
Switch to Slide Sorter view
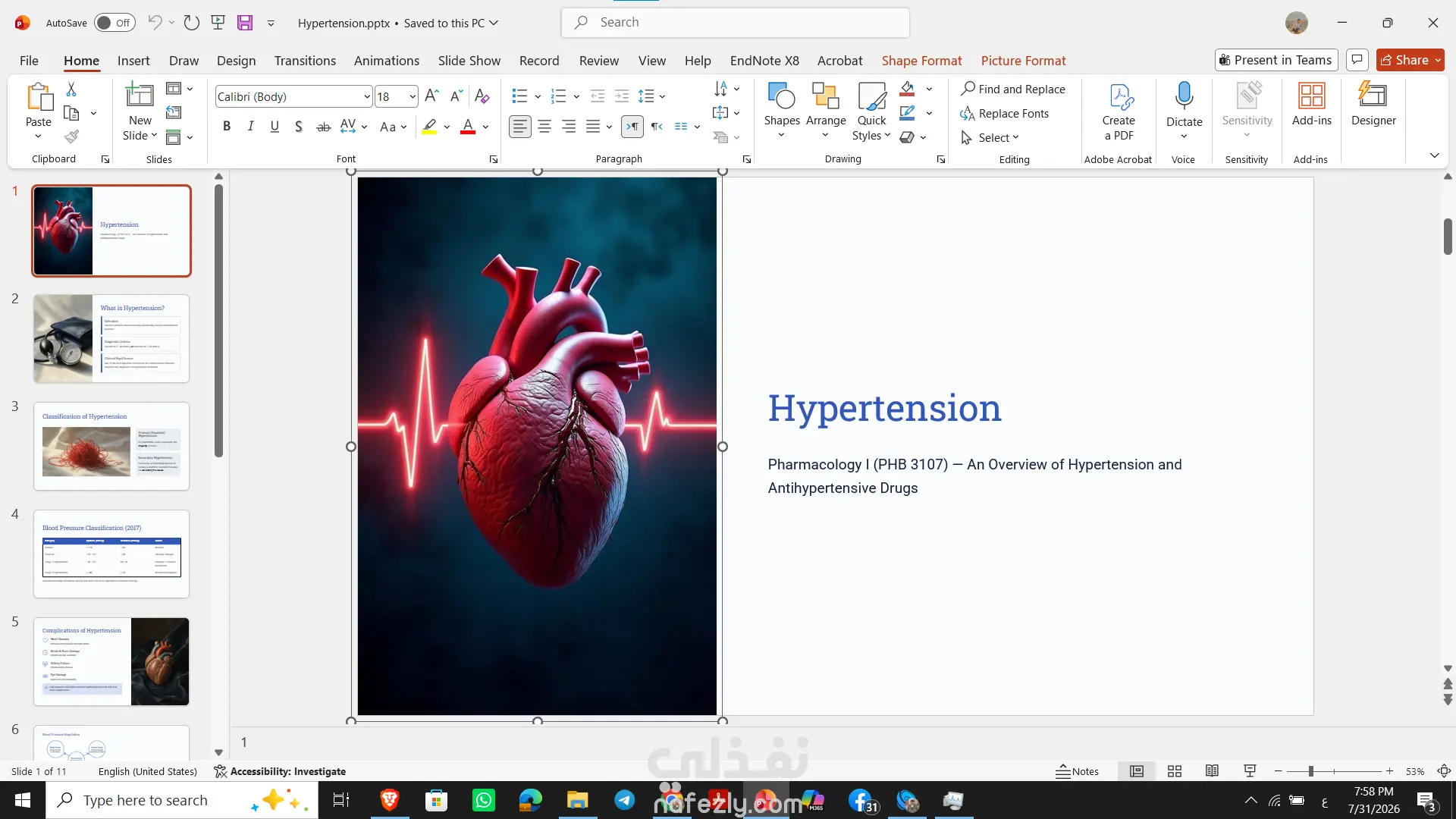point(1175,771)
